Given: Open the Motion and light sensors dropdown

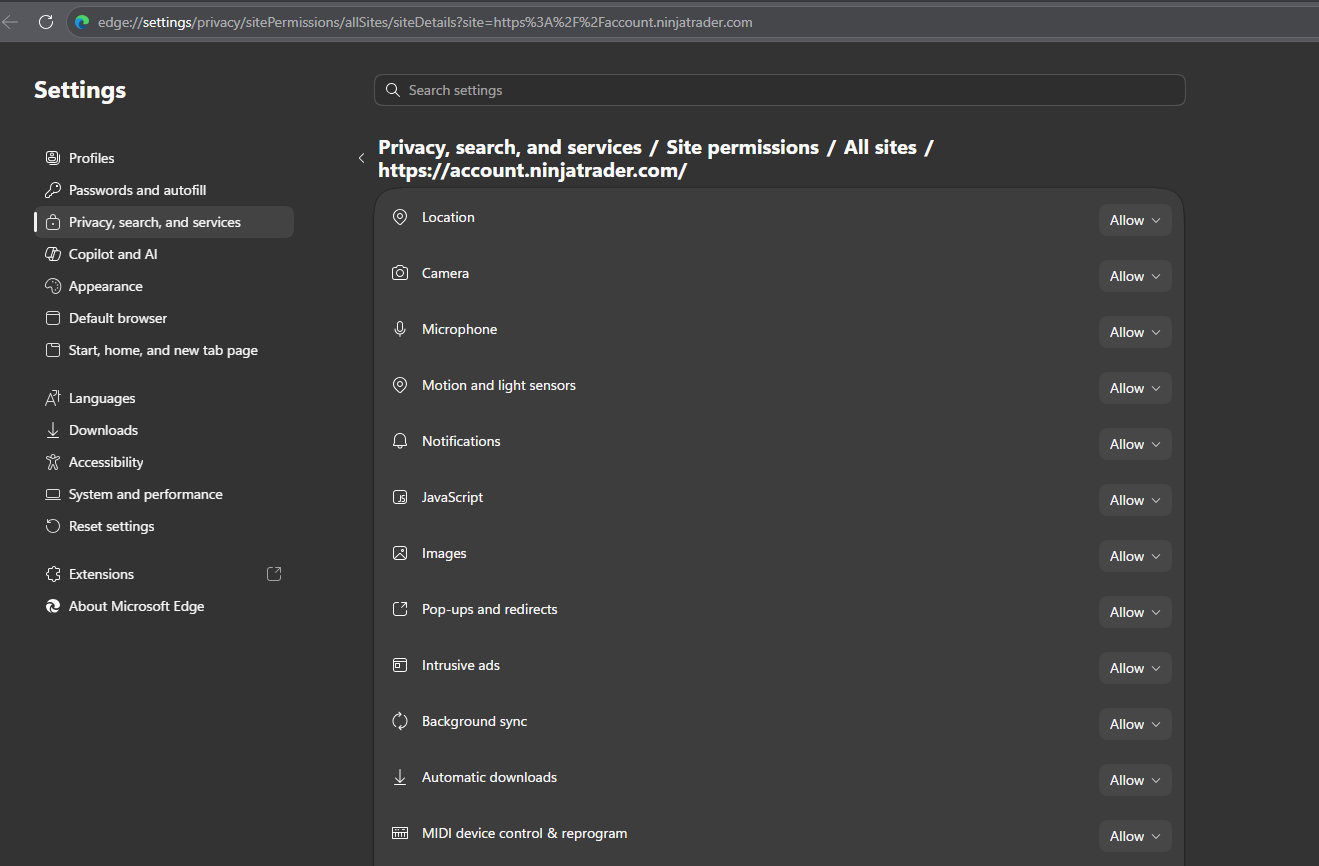Looking at the screenshot, I should click(1135, 389).
